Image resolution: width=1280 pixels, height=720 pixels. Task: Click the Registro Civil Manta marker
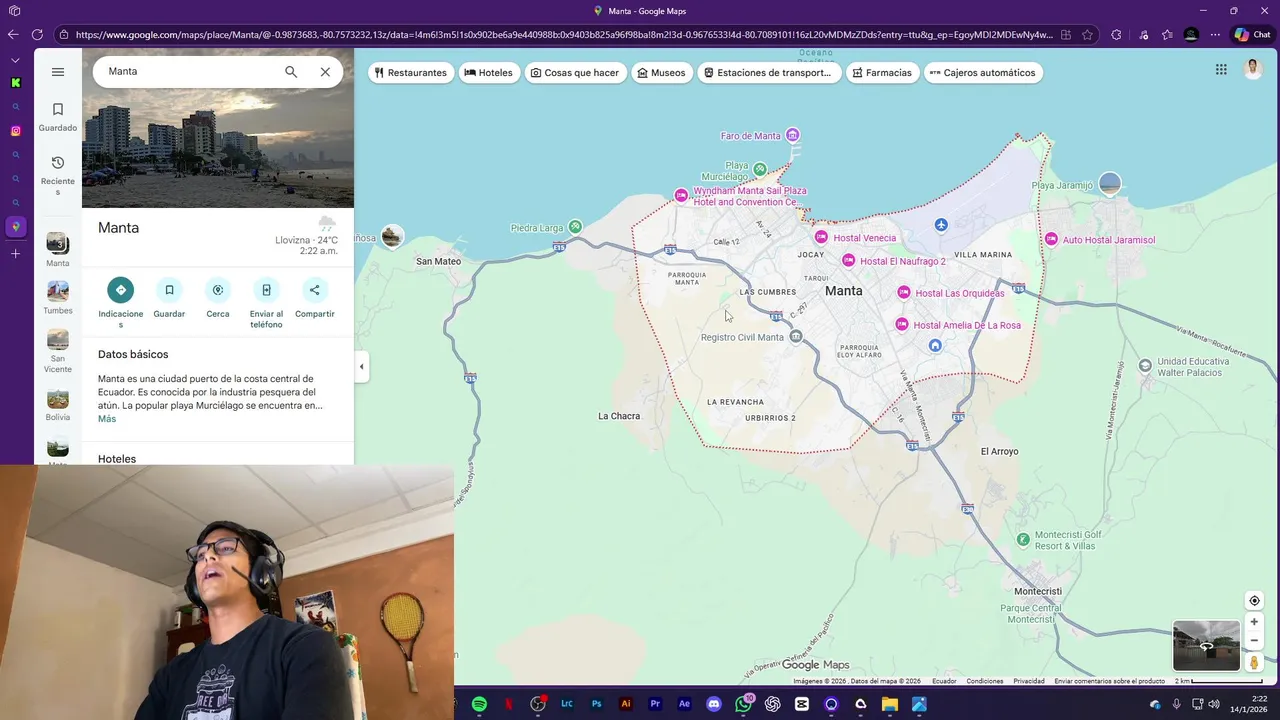[796, 337]
